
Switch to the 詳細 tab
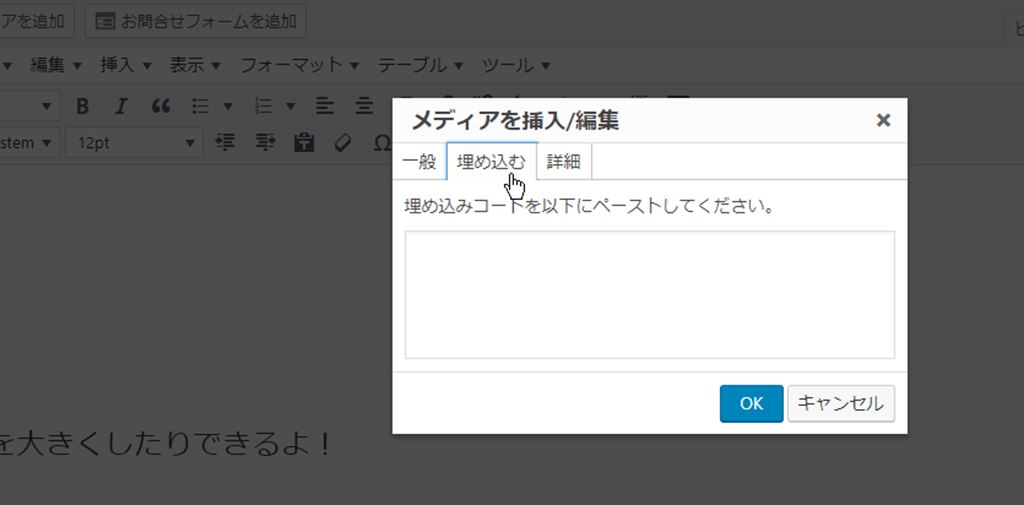tap(563, 162)
